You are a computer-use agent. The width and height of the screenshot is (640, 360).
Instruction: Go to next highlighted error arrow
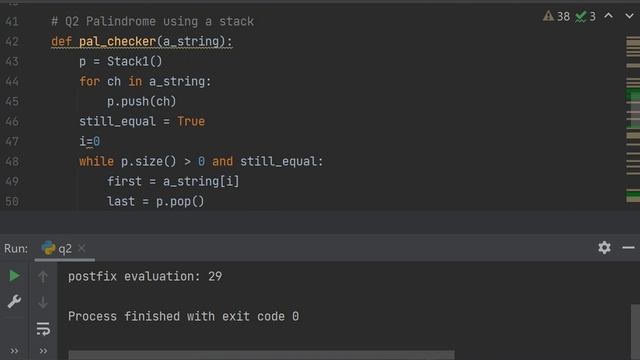(629, 16)
